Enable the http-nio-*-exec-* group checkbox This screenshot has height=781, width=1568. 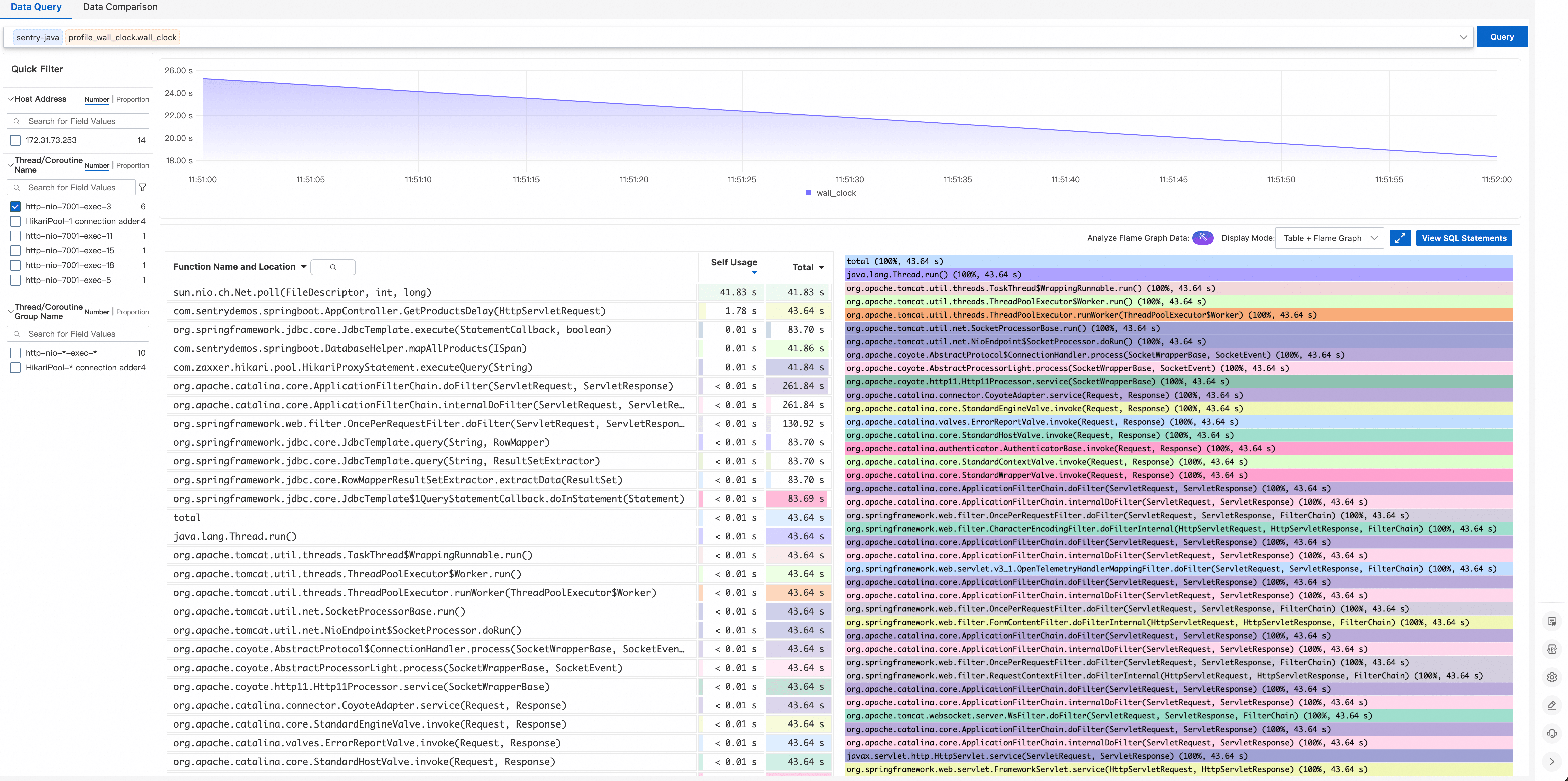coord(16,353)
